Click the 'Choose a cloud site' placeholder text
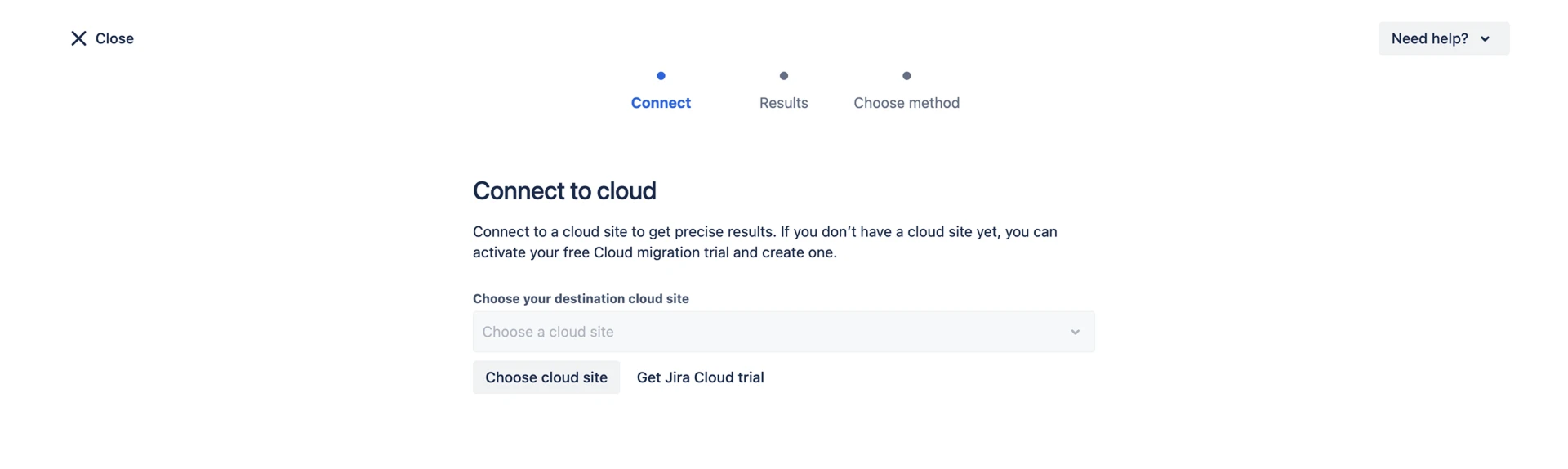 [x=548, y=332]
